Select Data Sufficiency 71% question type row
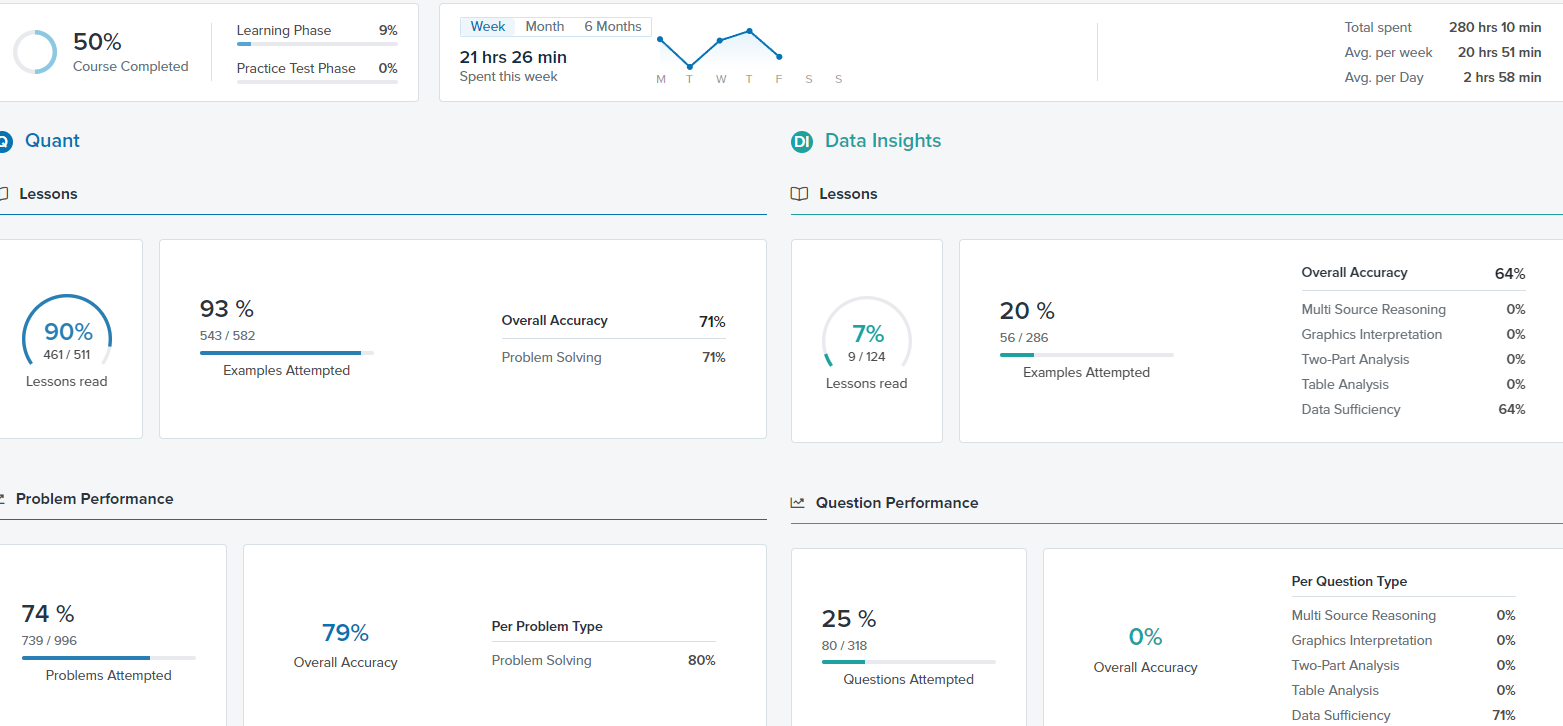This screenshot has width=1563, height=726. coord(1404,715)
